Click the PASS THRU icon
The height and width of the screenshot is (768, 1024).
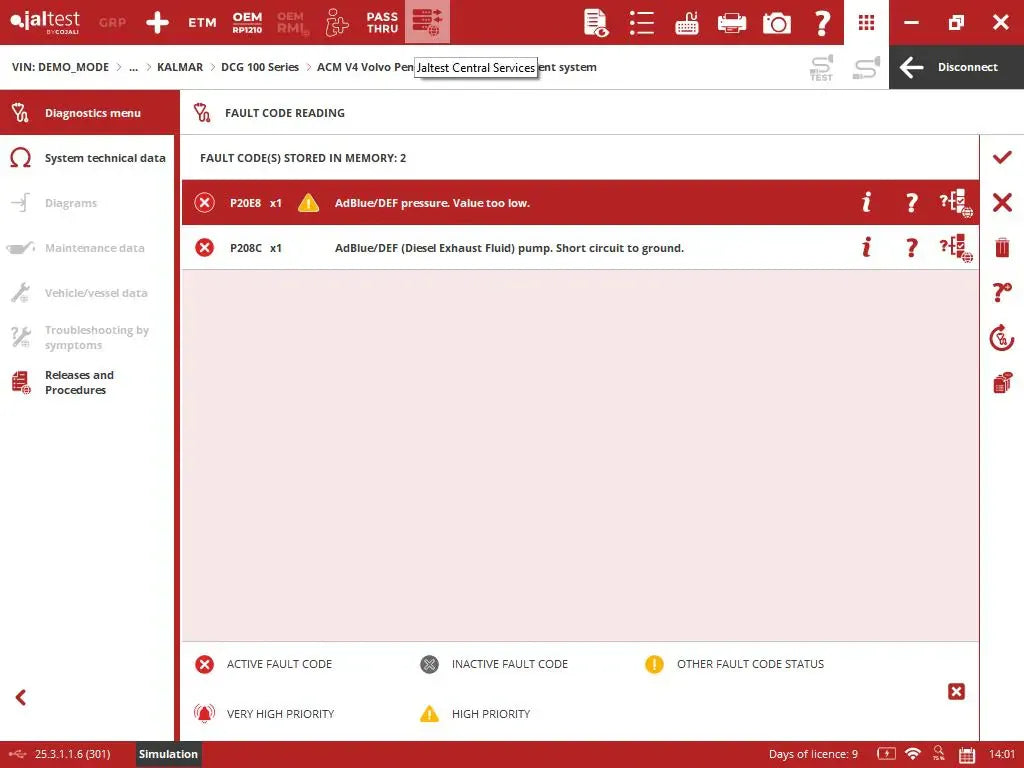pos(382,22)
